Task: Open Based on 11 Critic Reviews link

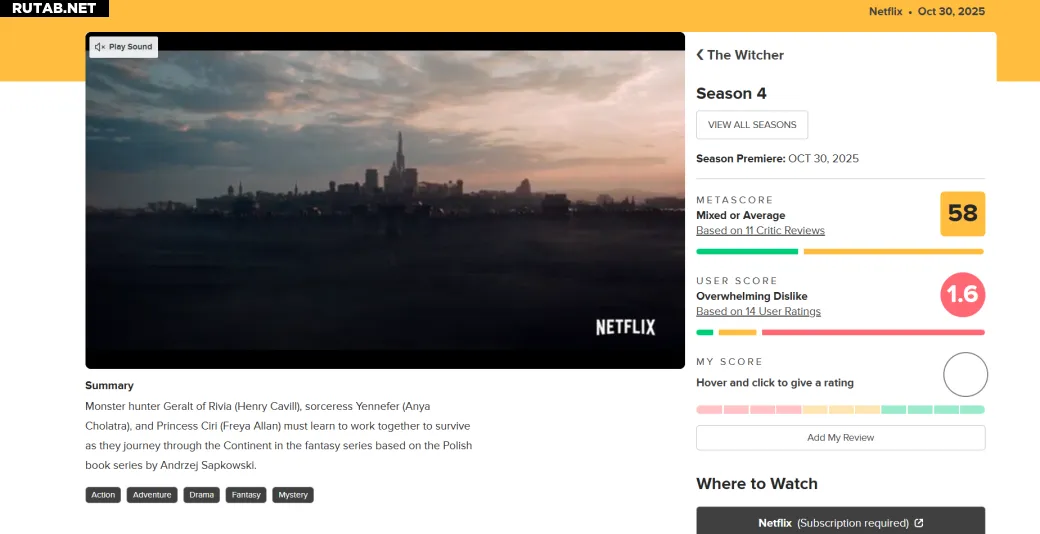Action: 760,231
